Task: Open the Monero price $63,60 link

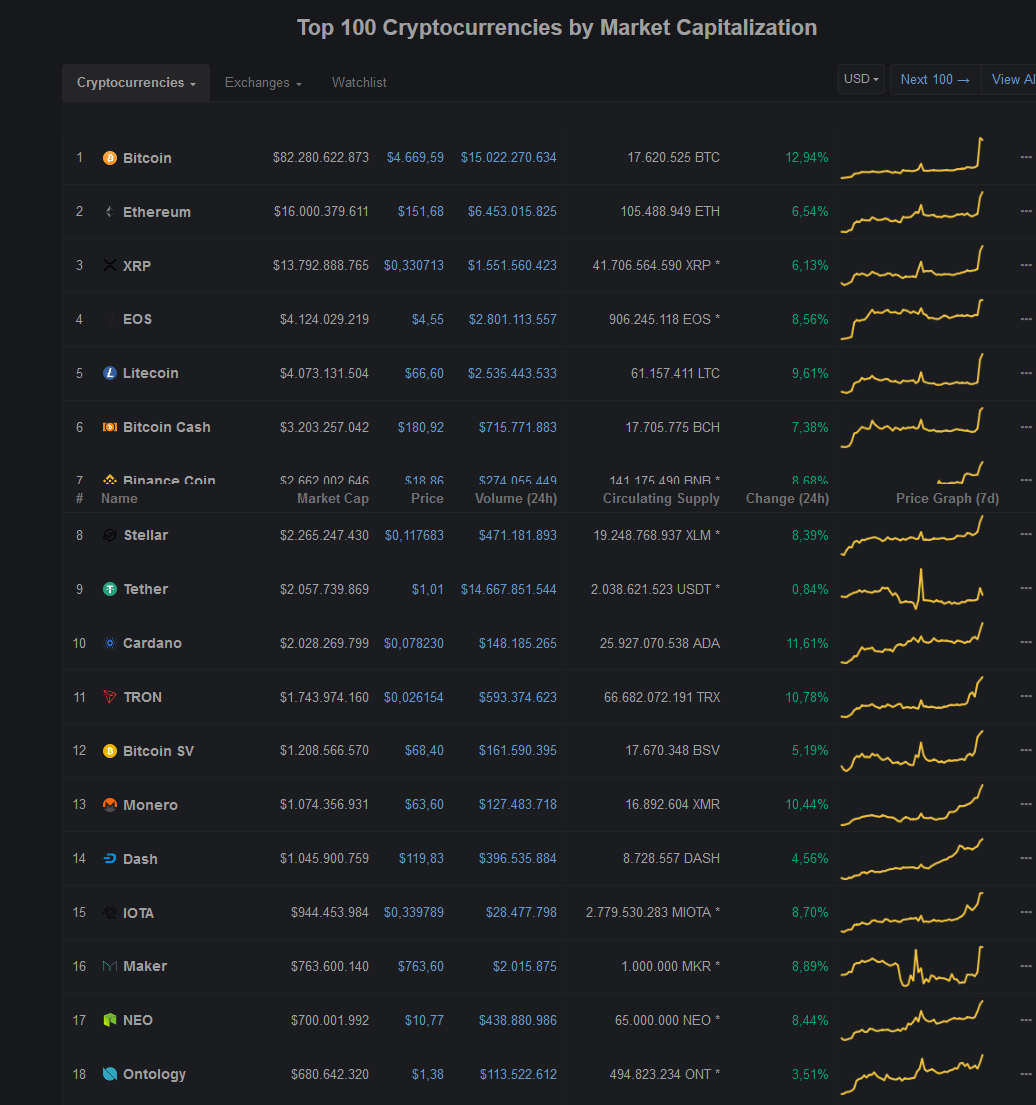Action: 424,804
